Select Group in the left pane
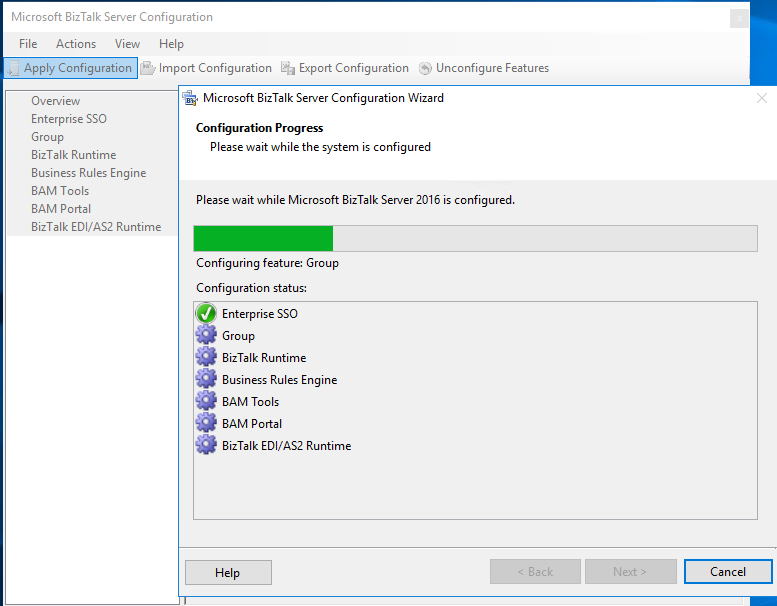This screenshot has width=777, height=606. 48,137
